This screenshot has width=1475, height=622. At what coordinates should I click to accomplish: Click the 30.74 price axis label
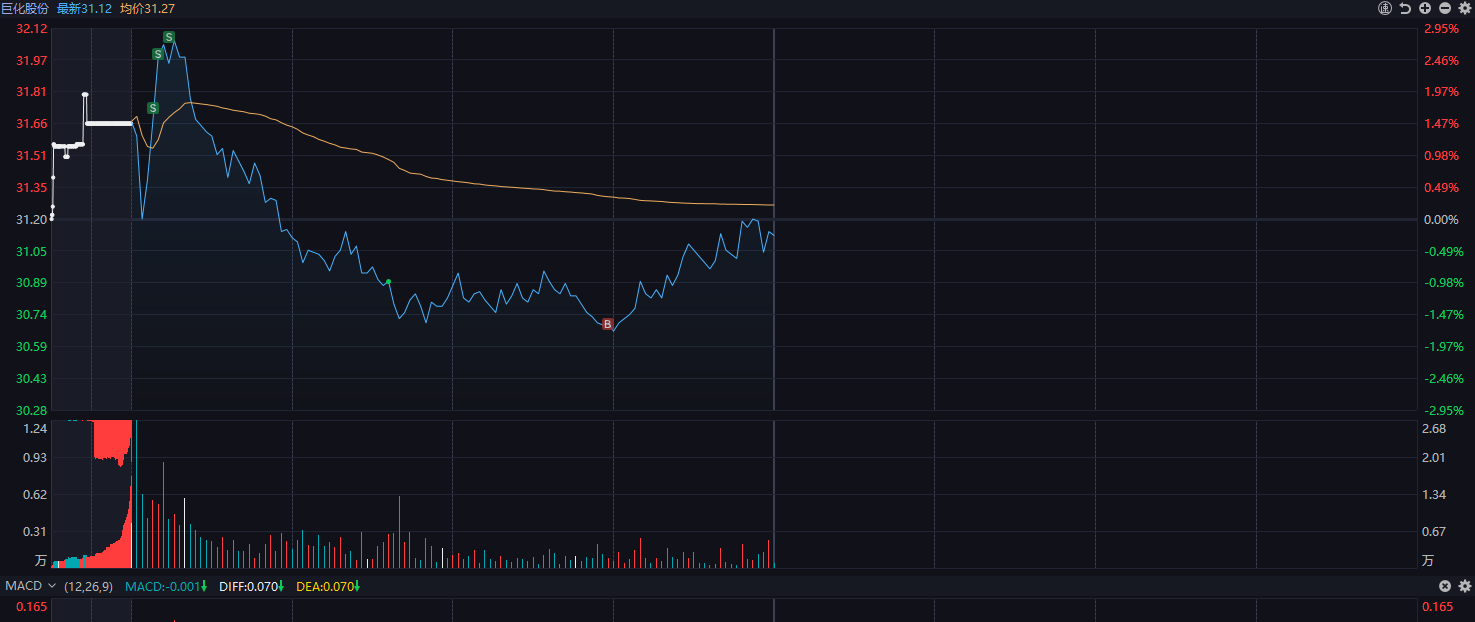pyautogui.click(x=32, y=314)
